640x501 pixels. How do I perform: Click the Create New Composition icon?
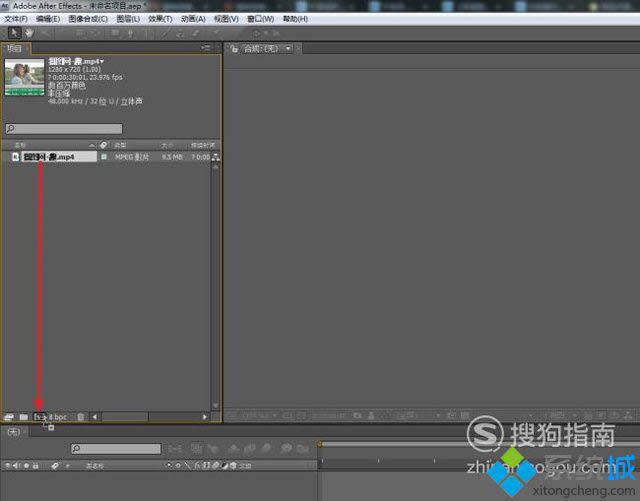(x=40, y=417)
